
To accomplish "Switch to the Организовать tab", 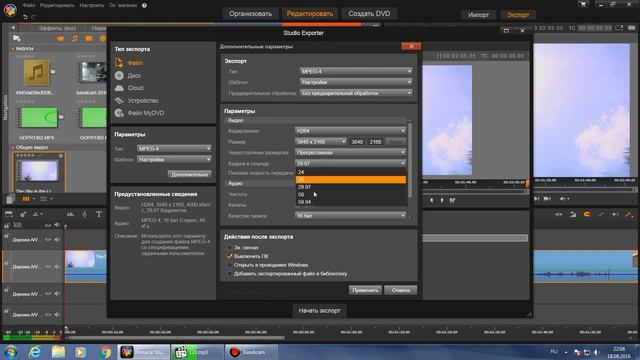I will click(x=250, y=14).
